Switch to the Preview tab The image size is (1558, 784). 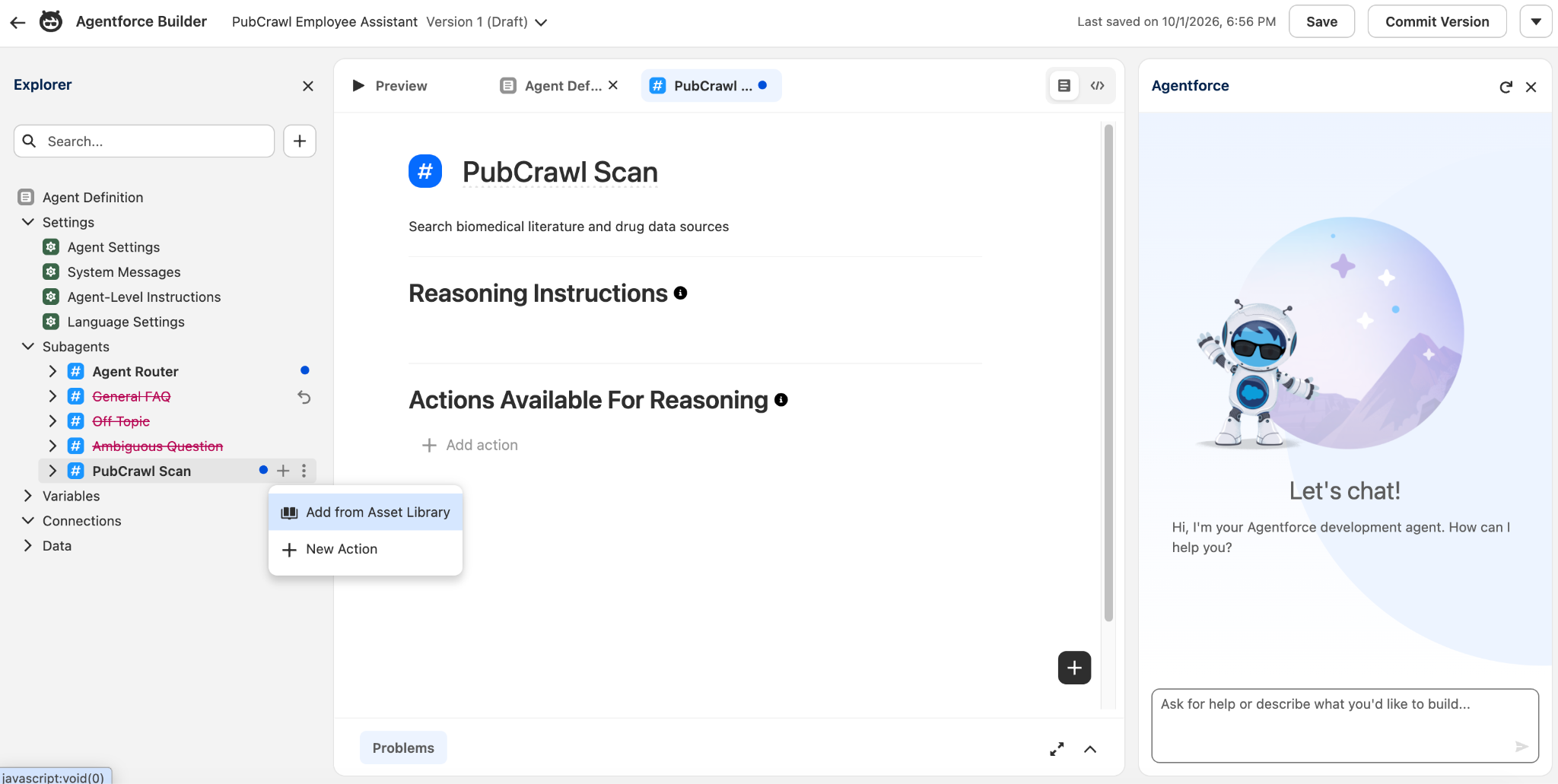[x=389, y=86]
